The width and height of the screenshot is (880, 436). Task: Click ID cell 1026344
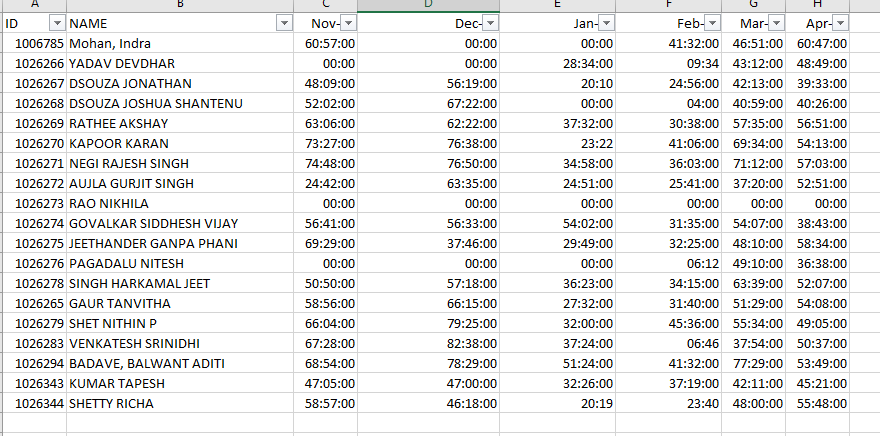click(34, 403)
